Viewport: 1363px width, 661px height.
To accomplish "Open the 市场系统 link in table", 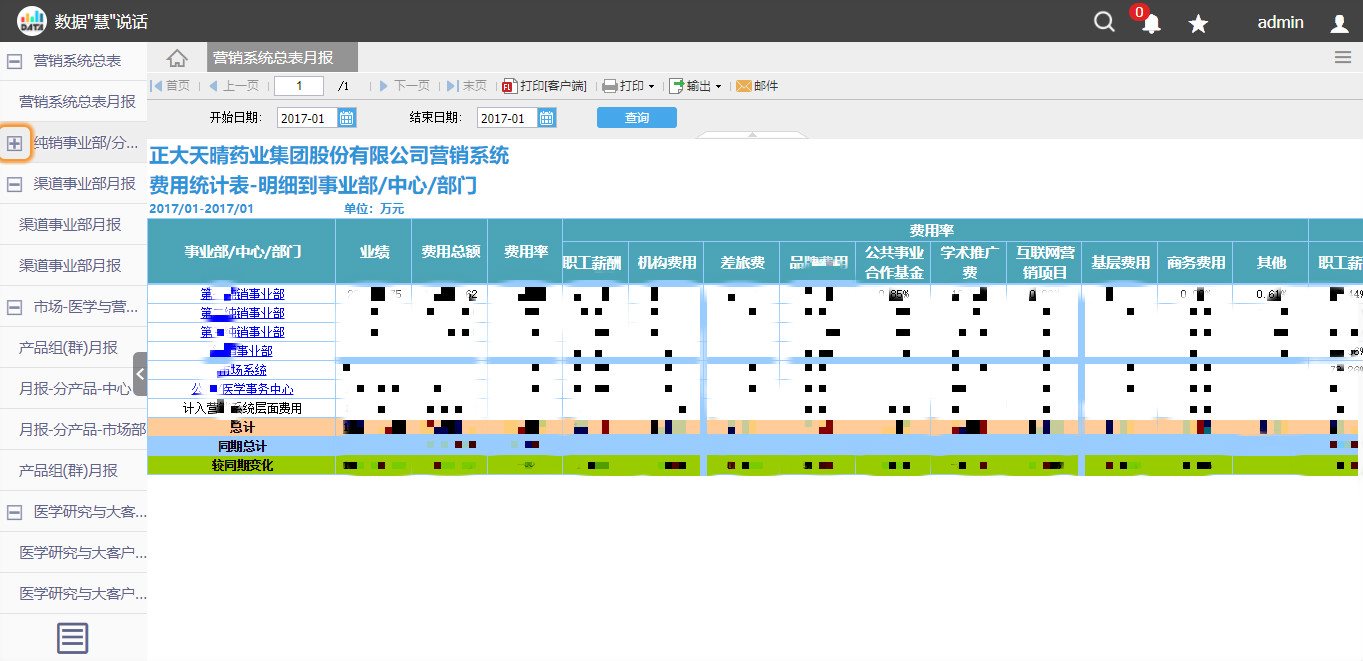I will pyautogui.click(x=241, y=370).
